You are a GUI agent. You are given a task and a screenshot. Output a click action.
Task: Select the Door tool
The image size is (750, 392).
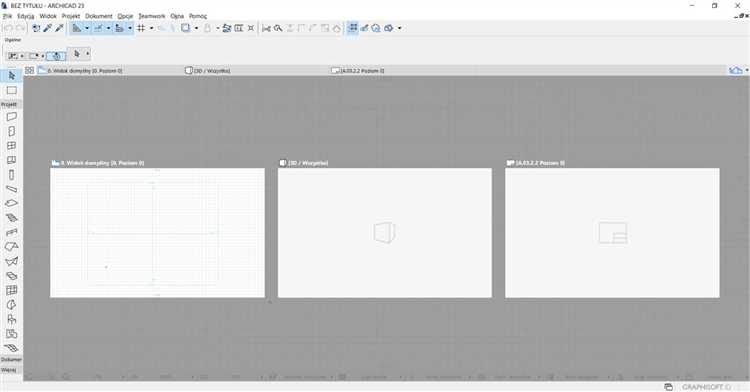(x=11, y=131)
